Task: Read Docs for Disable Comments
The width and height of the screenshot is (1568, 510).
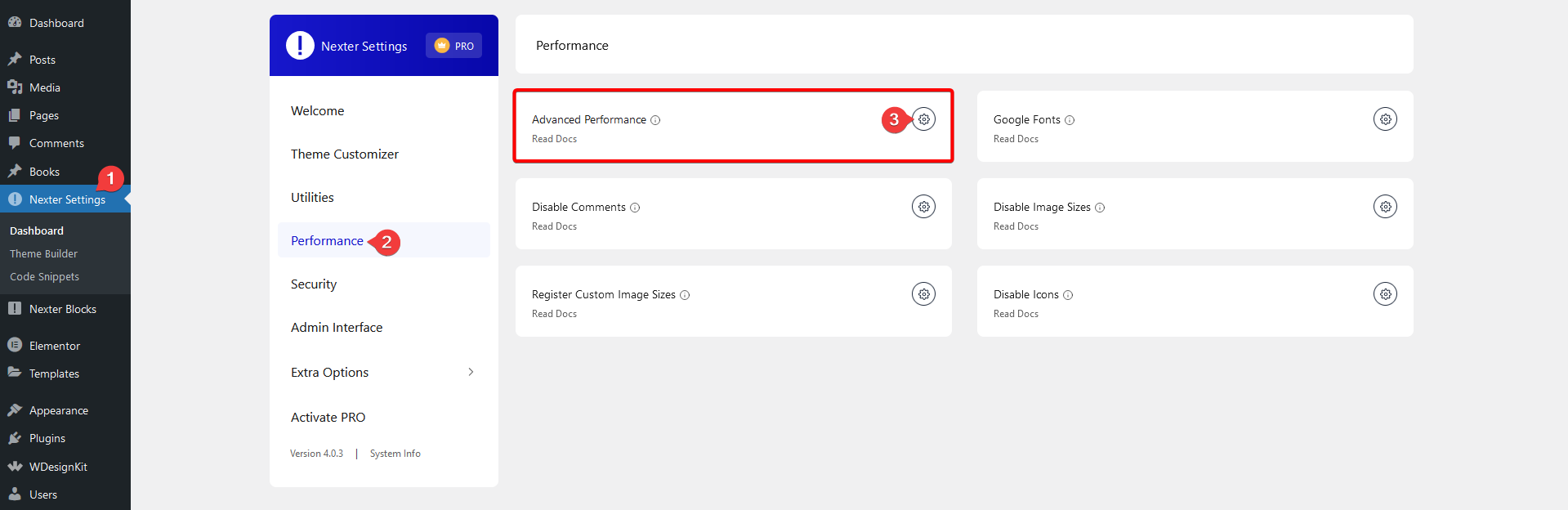Action: tap(554, 226)
